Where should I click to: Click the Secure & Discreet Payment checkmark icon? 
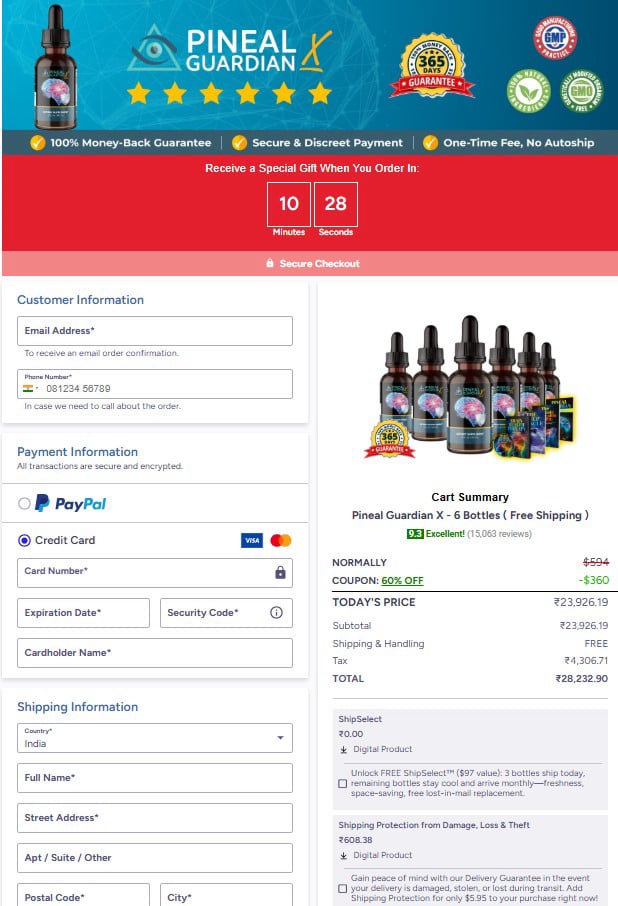pos(239,143)
